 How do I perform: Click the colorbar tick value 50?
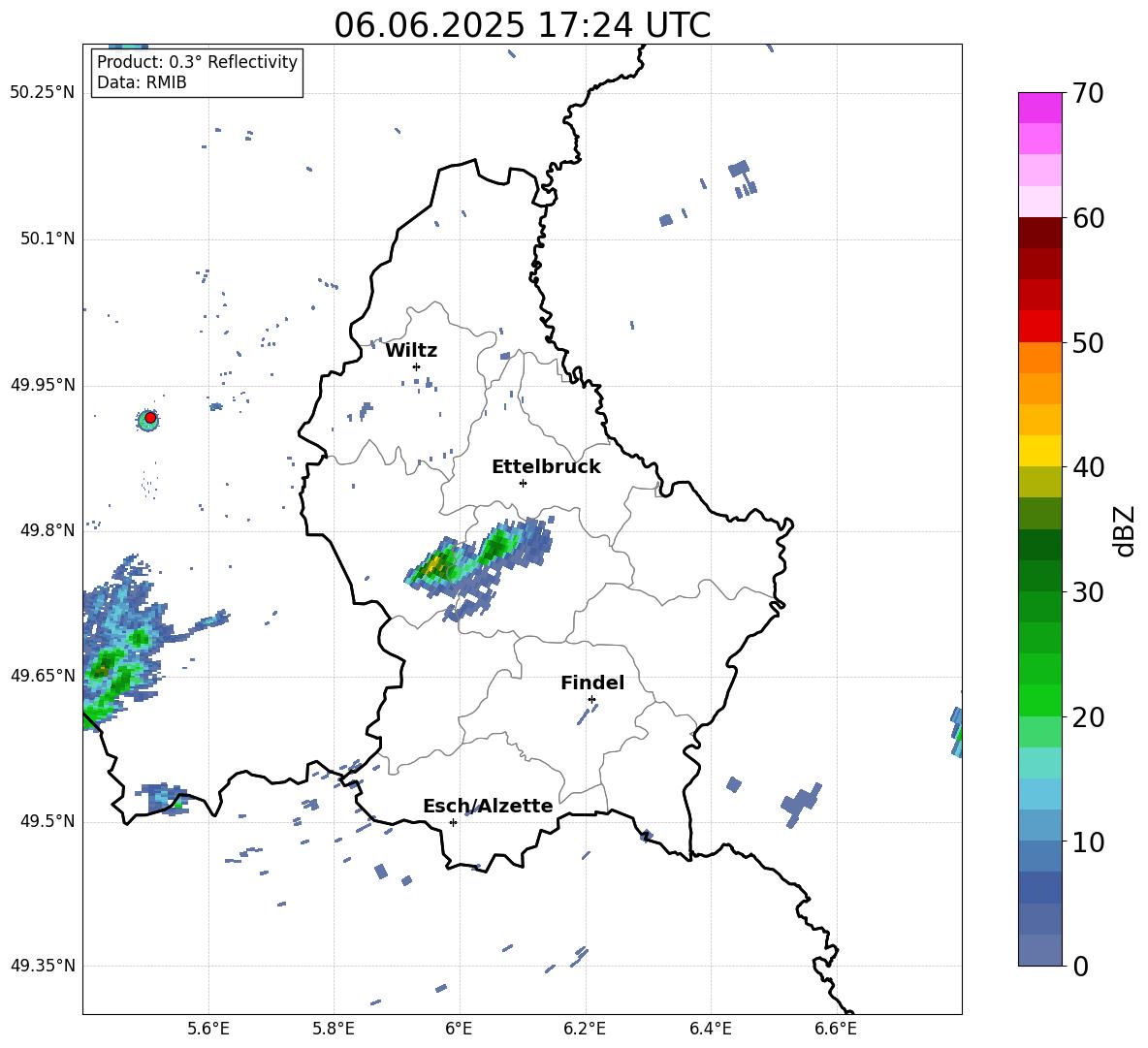click(x=1088, y=342)
